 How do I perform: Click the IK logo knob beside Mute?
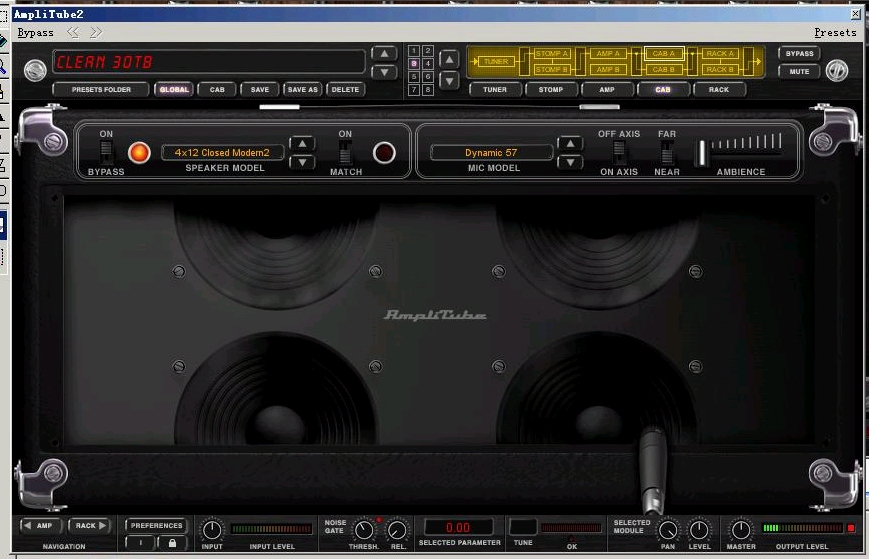pyautogui.click(x=837, y=70)
